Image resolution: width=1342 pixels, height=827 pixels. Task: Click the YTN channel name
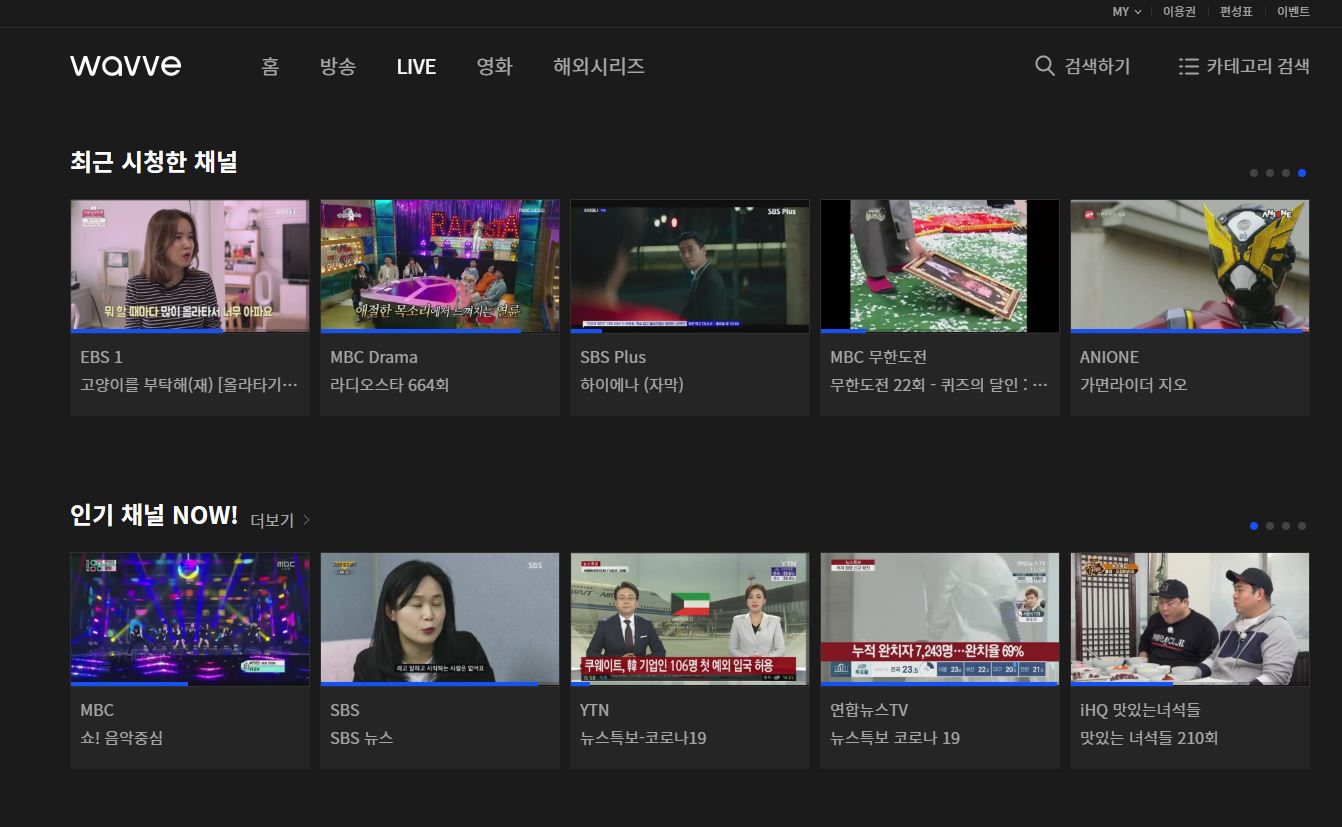click(x=595, y=710)
